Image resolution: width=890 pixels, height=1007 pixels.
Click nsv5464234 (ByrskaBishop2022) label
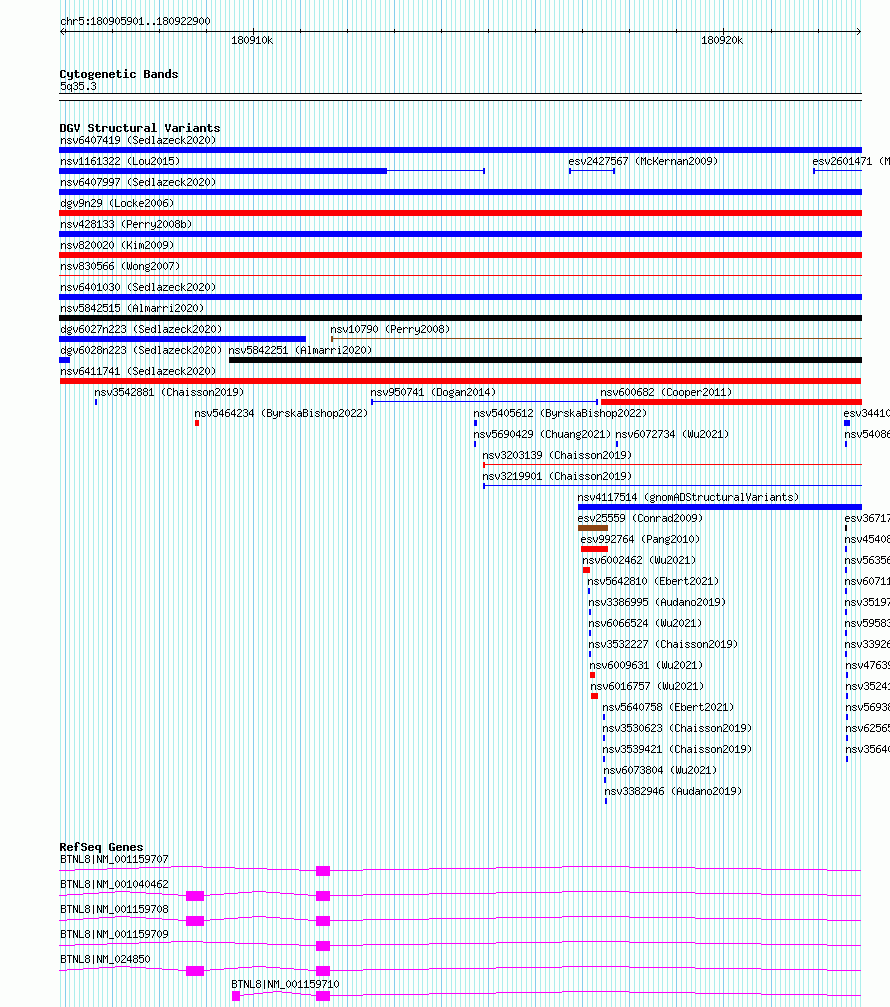pos(281,414)
